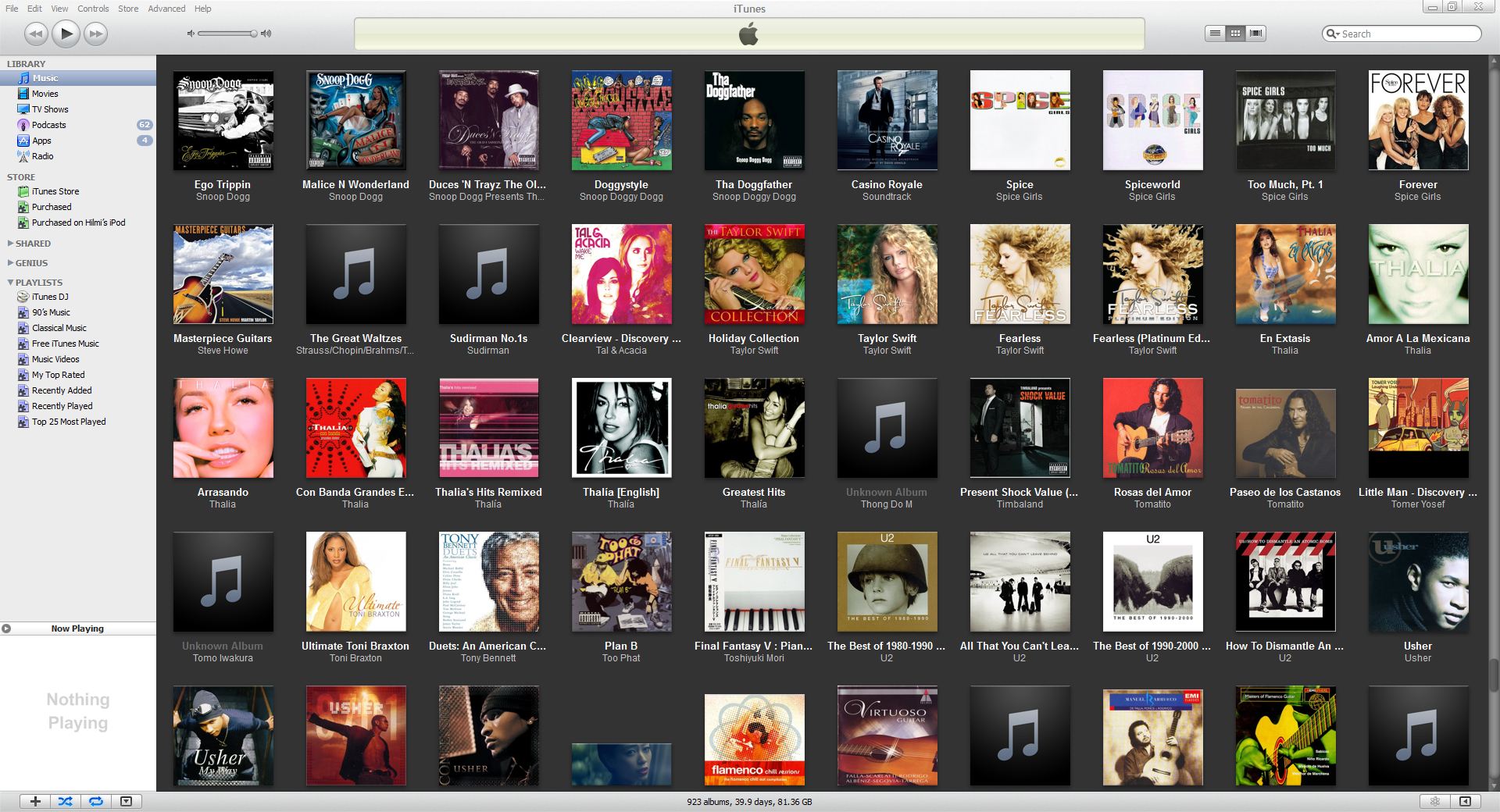
Task: Open Purchased on Hilmi's iPod
Action: [x=78, y=223]
